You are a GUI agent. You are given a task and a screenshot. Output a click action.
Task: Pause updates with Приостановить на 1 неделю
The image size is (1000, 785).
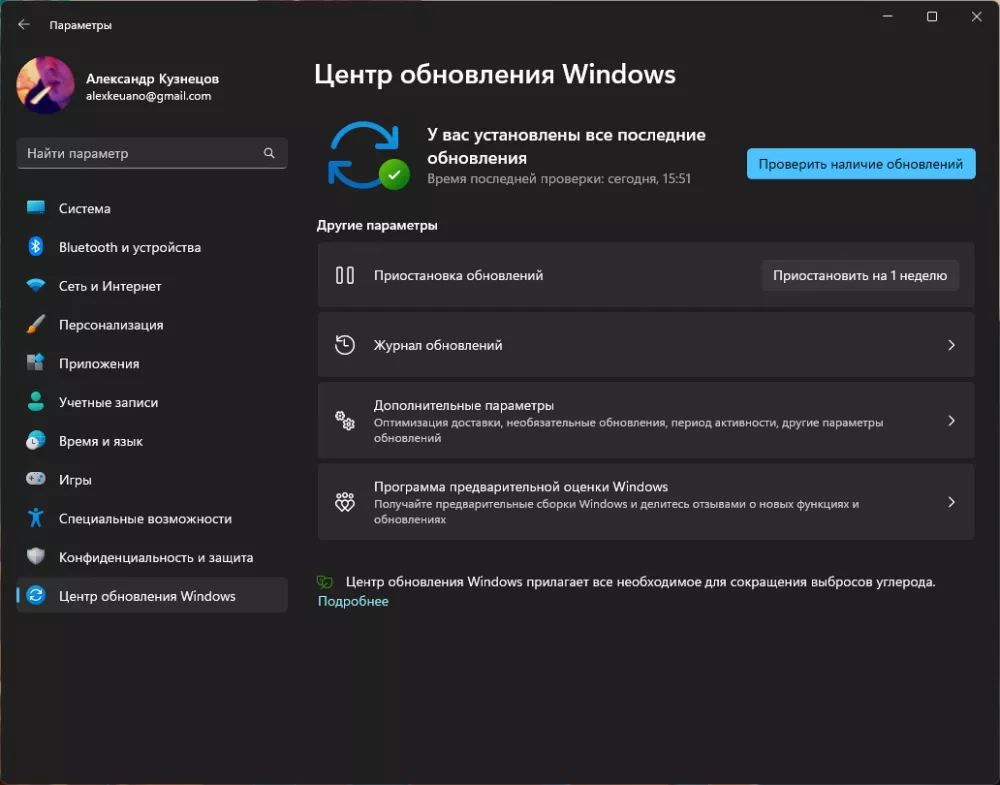pos(859,276)
